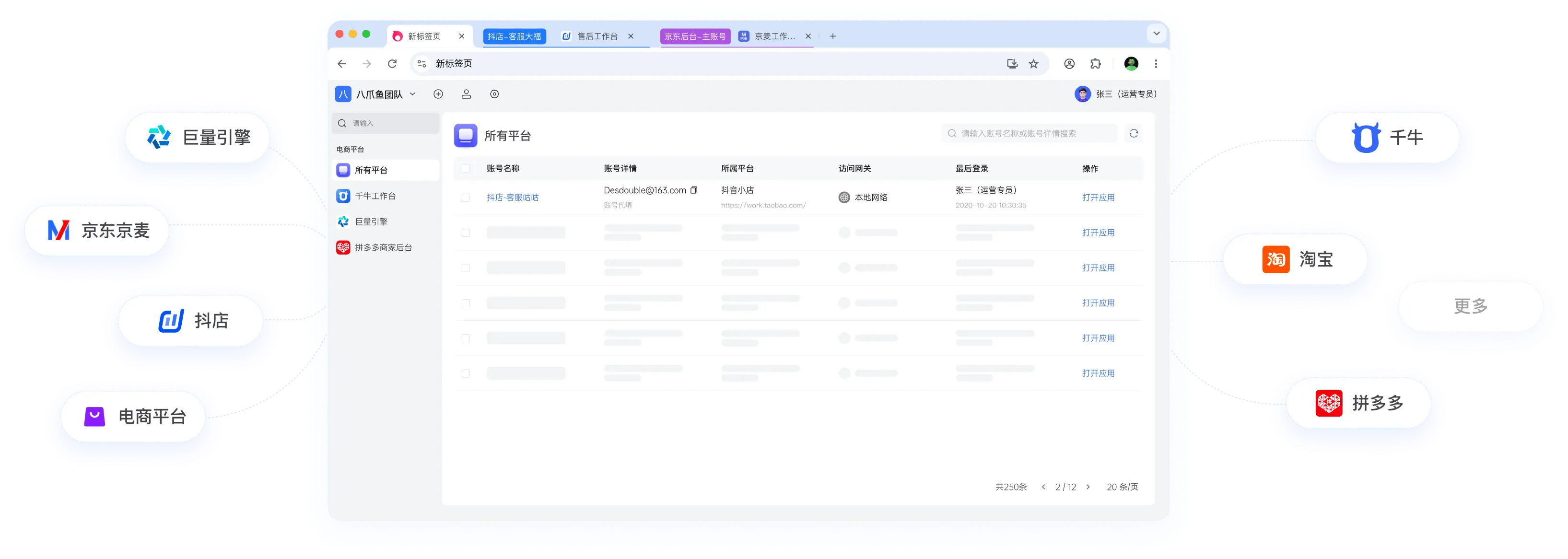This screenshot has height=559, width=1568.
Task: Open the 千牛工作台 sidebar item
Action: tap(375, 196)
